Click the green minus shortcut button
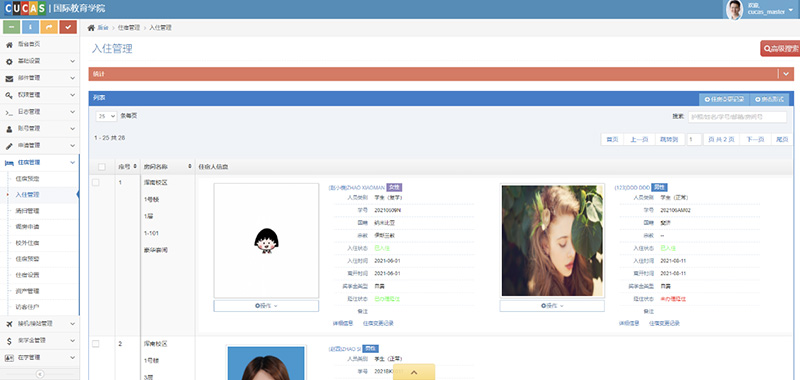The height and width of the screenshot is (380, 800). coord(12,27)
